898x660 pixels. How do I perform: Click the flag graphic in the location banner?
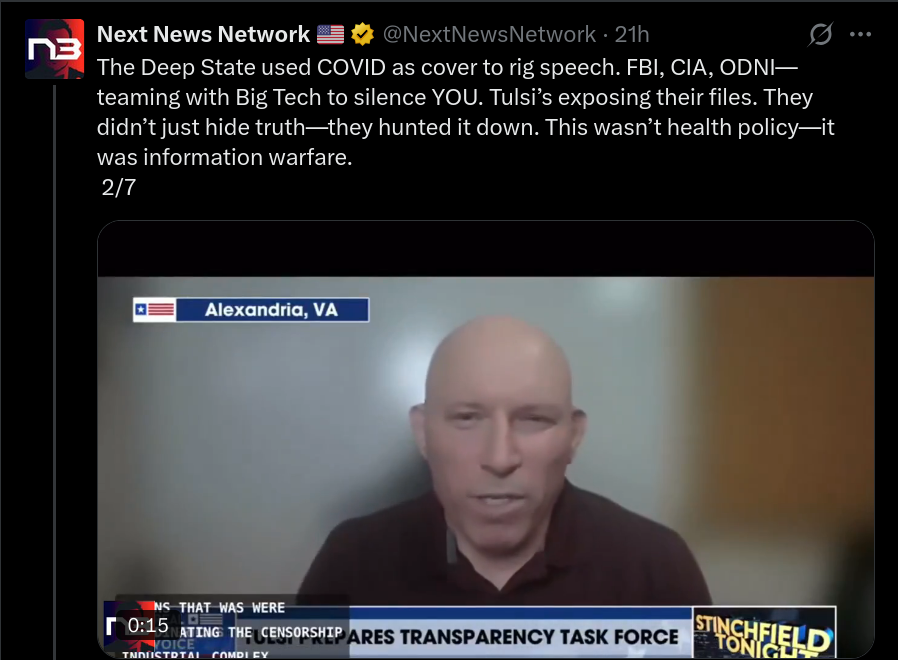point(155,310)
